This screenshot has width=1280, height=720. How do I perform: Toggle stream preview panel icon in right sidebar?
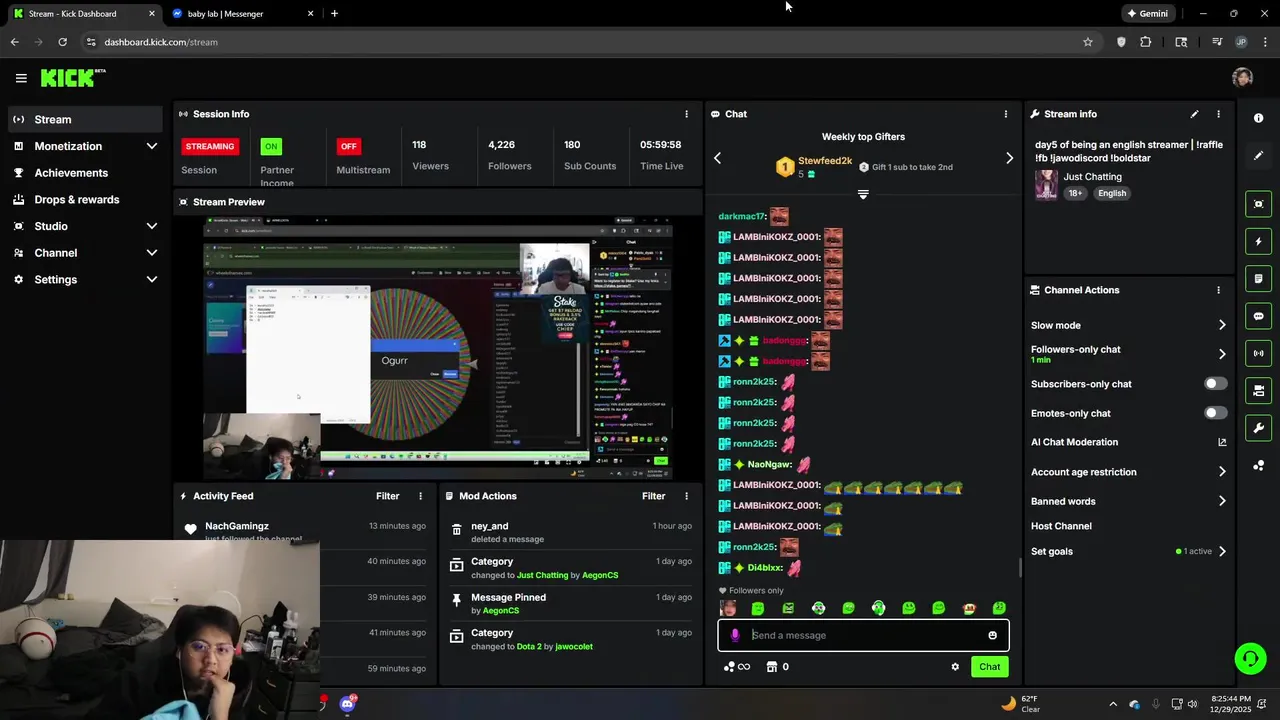(1258, 204)
